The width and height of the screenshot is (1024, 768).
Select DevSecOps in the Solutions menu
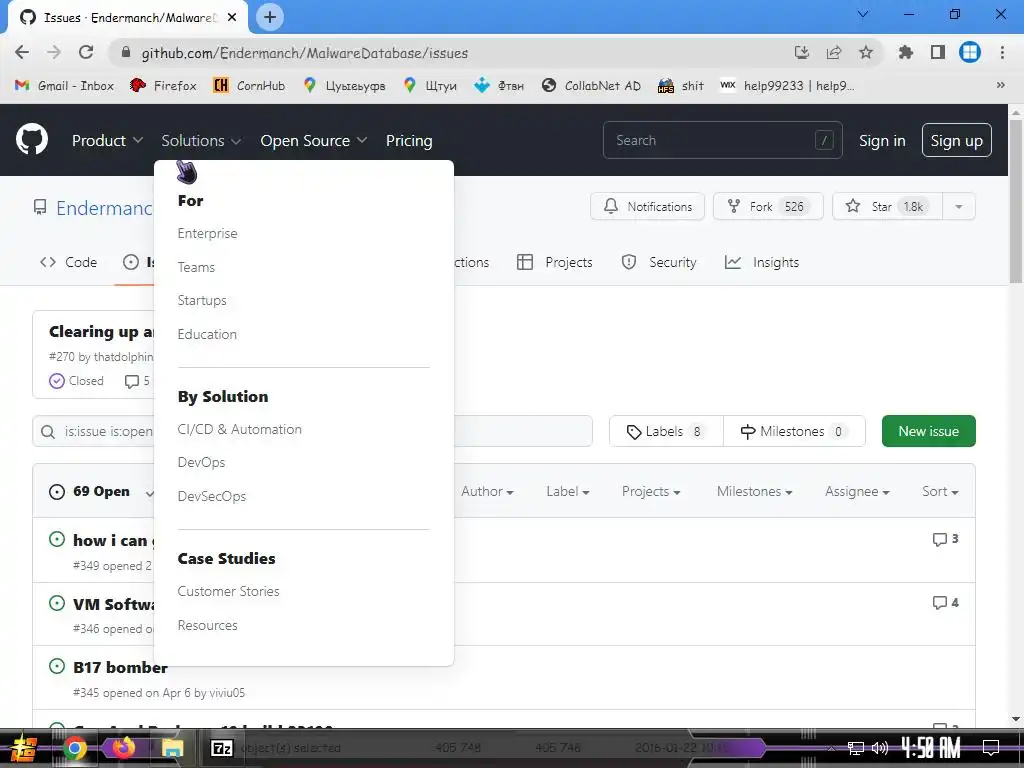click(212, 496)
